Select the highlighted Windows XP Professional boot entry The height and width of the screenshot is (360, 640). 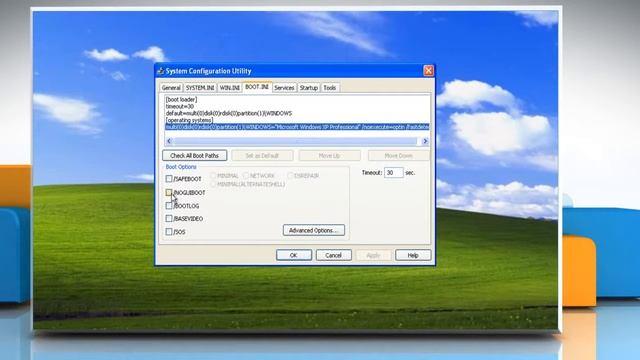(x=297, y=127)
